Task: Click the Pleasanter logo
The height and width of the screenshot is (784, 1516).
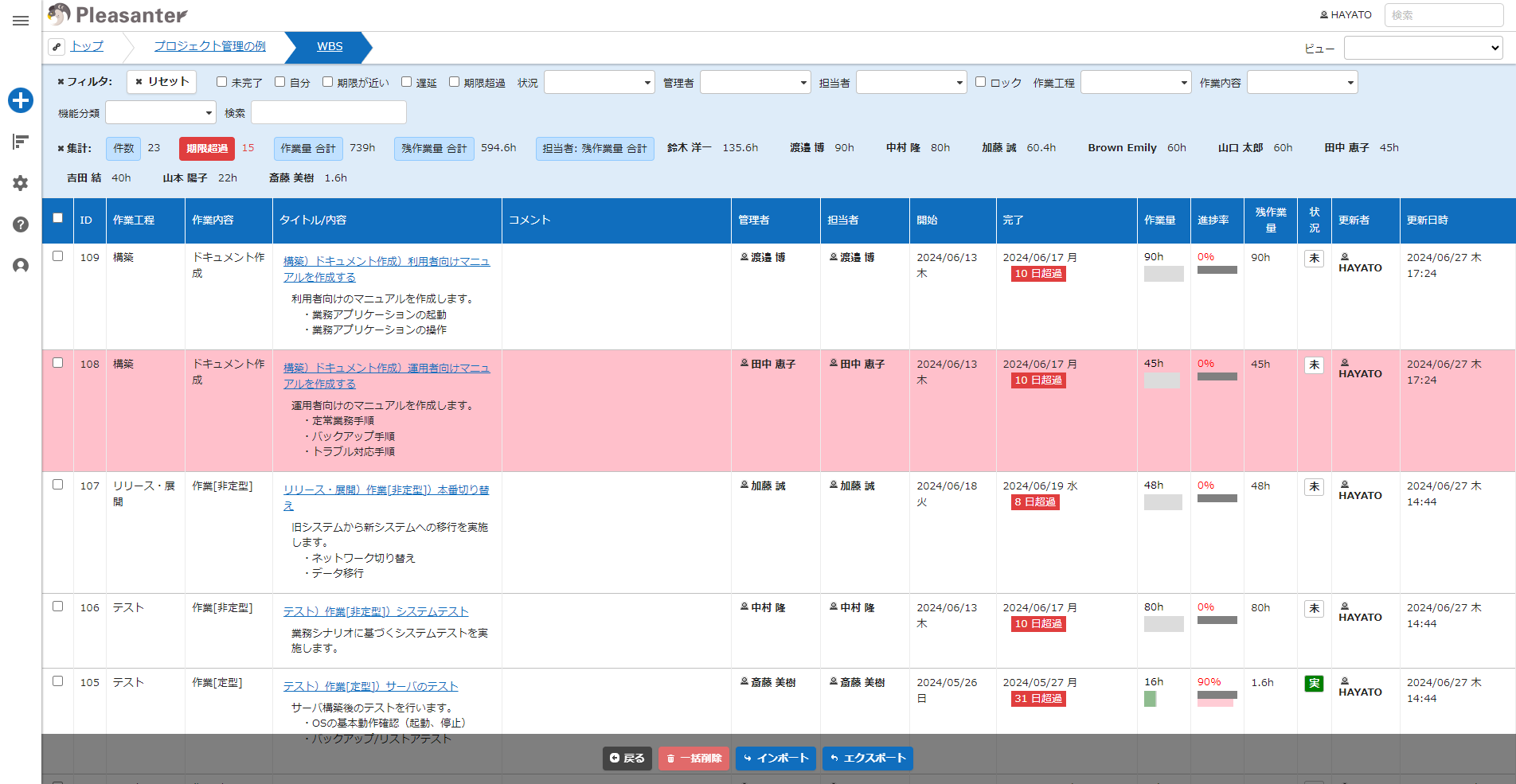Action: 117,14
